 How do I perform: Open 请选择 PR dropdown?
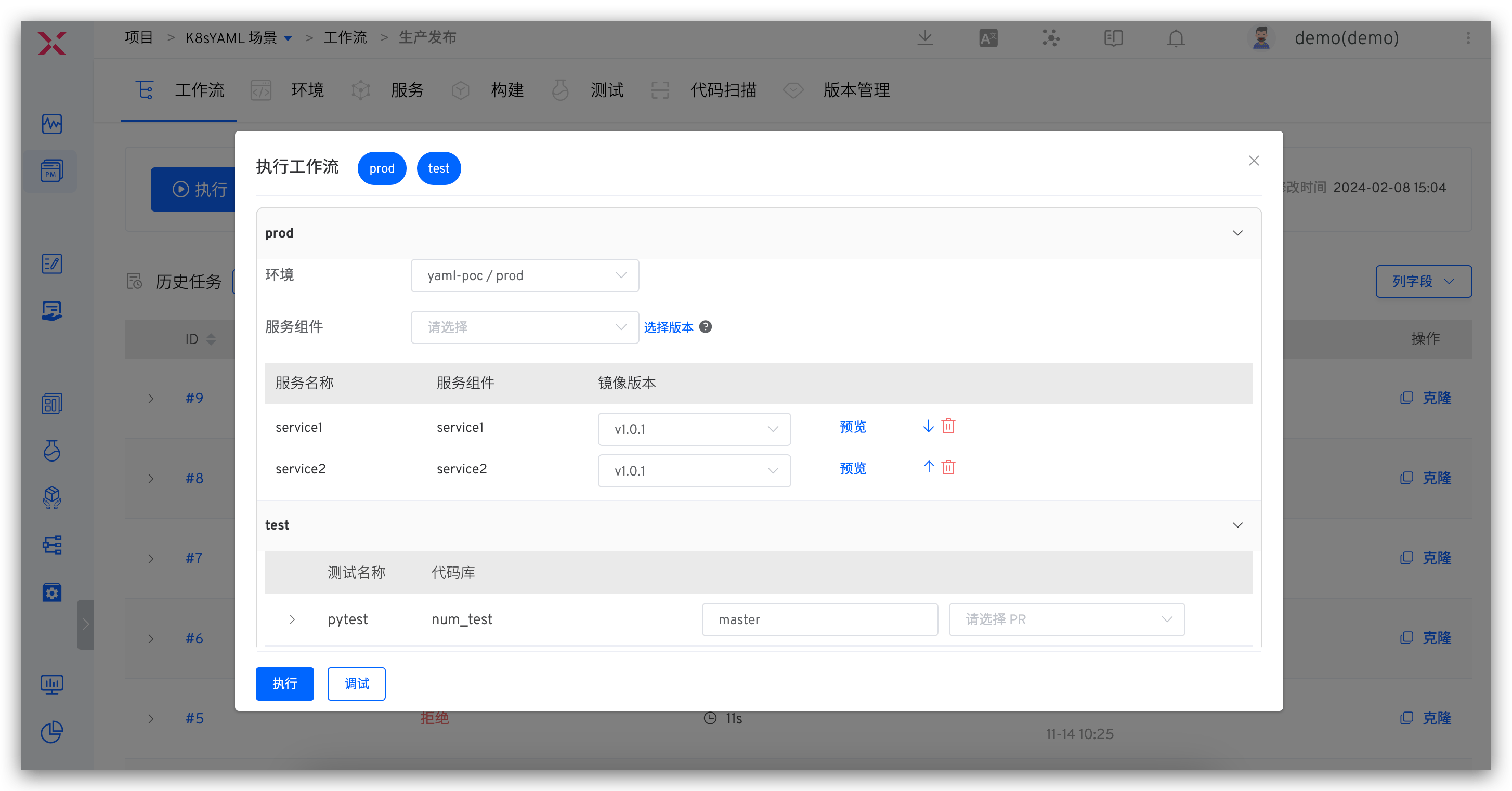coord(1066,619)
